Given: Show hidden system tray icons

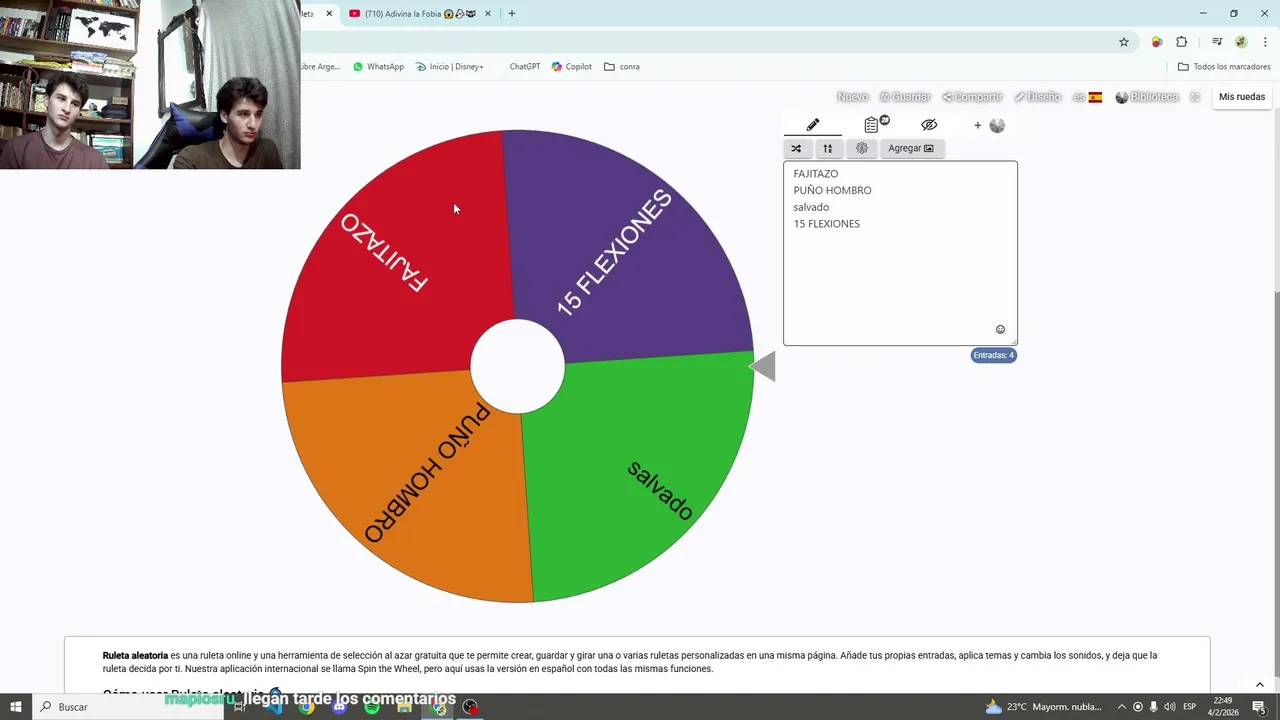Looking at the screenshot, I should (1121, 707).
